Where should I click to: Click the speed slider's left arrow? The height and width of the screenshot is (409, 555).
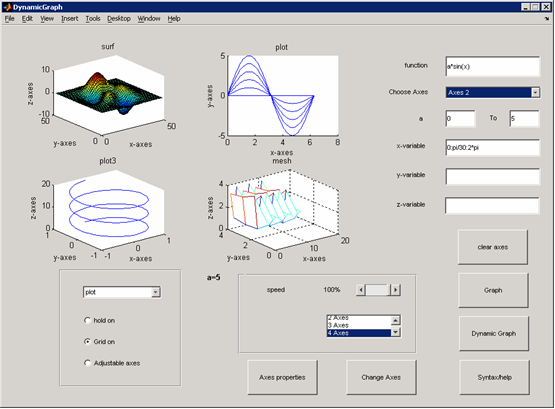point(360,290)
